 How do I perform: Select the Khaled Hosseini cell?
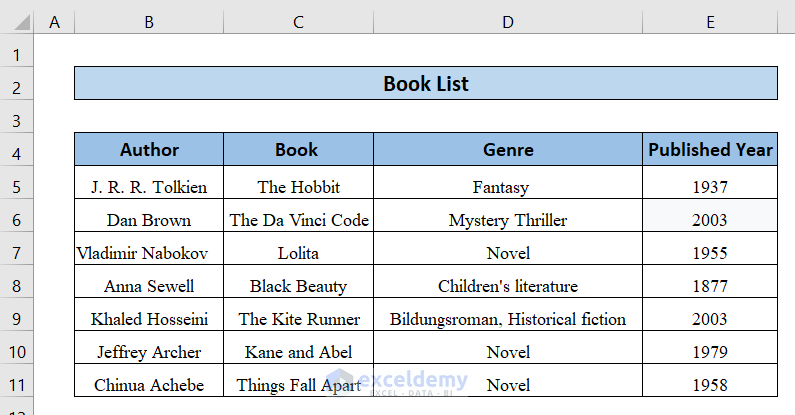[x=149, y=319]
